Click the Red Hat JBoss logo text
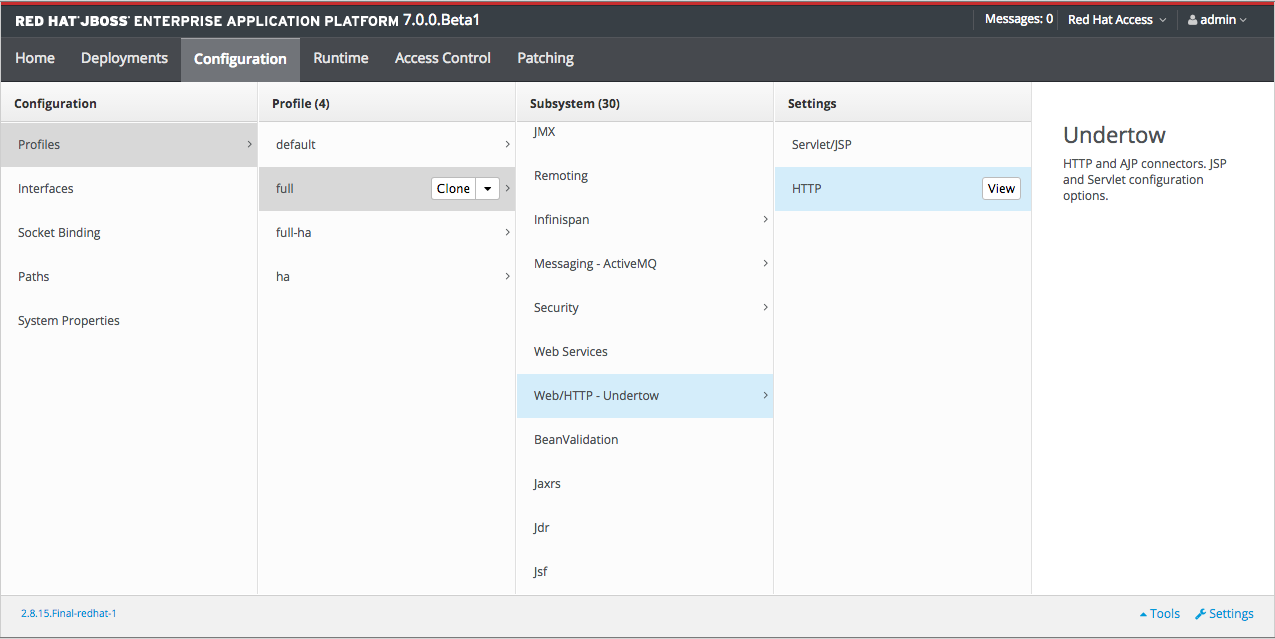The width and height of the screenshot is (1275, 639). click(73, 21)
